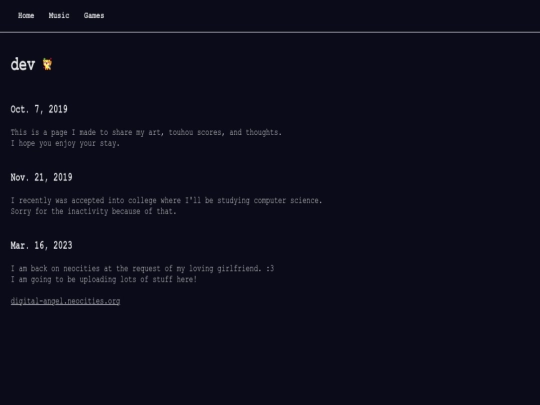Click 'Sorry for the inactivity' line

click(x=93, y=211)
